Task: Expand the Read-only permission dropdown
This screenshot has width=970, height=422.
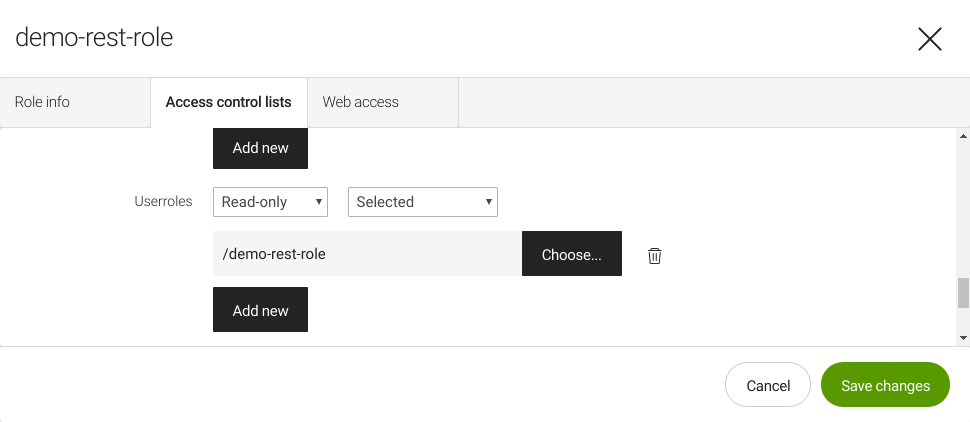Action: coord(271,202)
